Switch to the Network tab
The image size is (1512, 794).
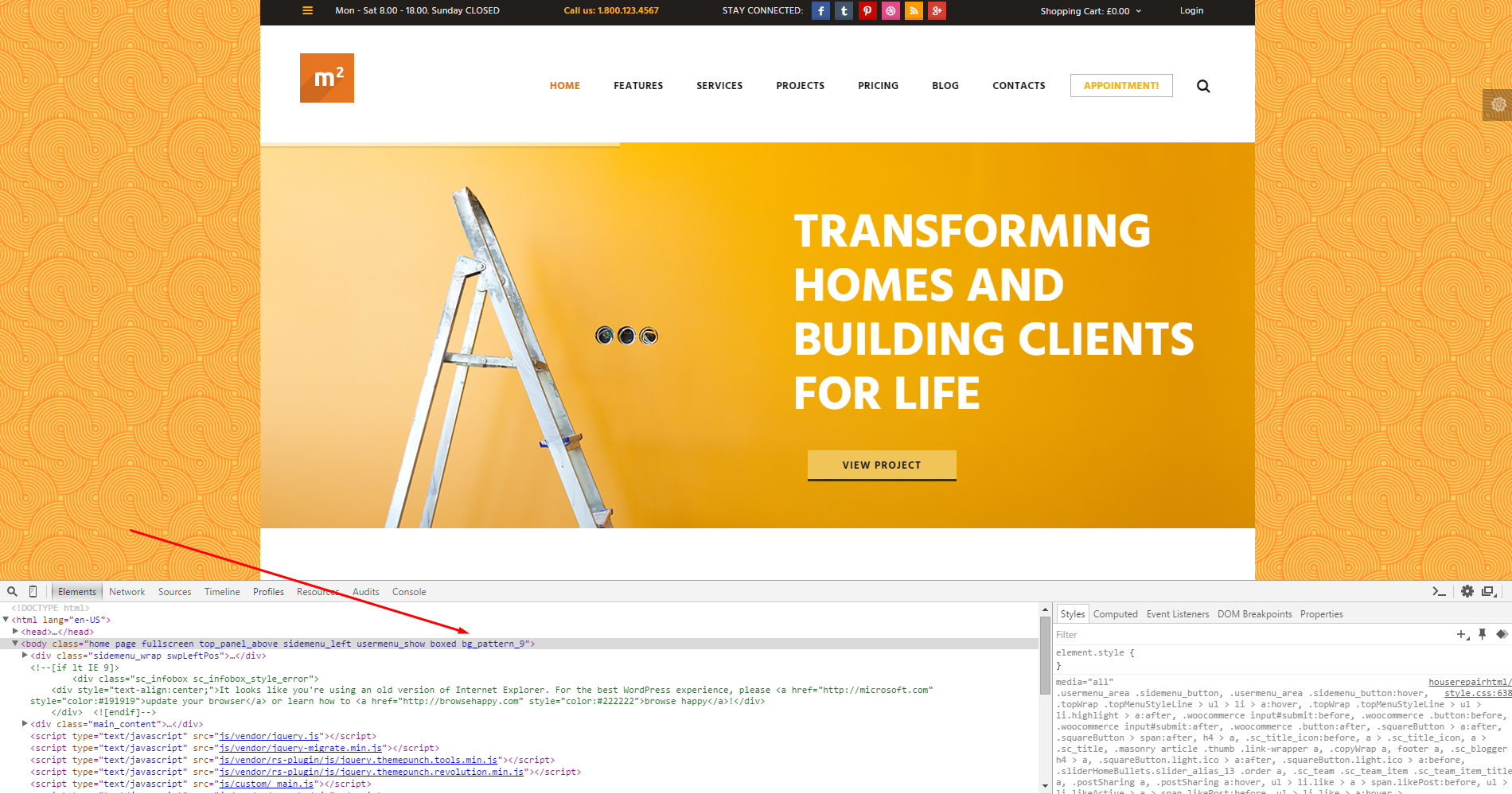coord(127,592)
